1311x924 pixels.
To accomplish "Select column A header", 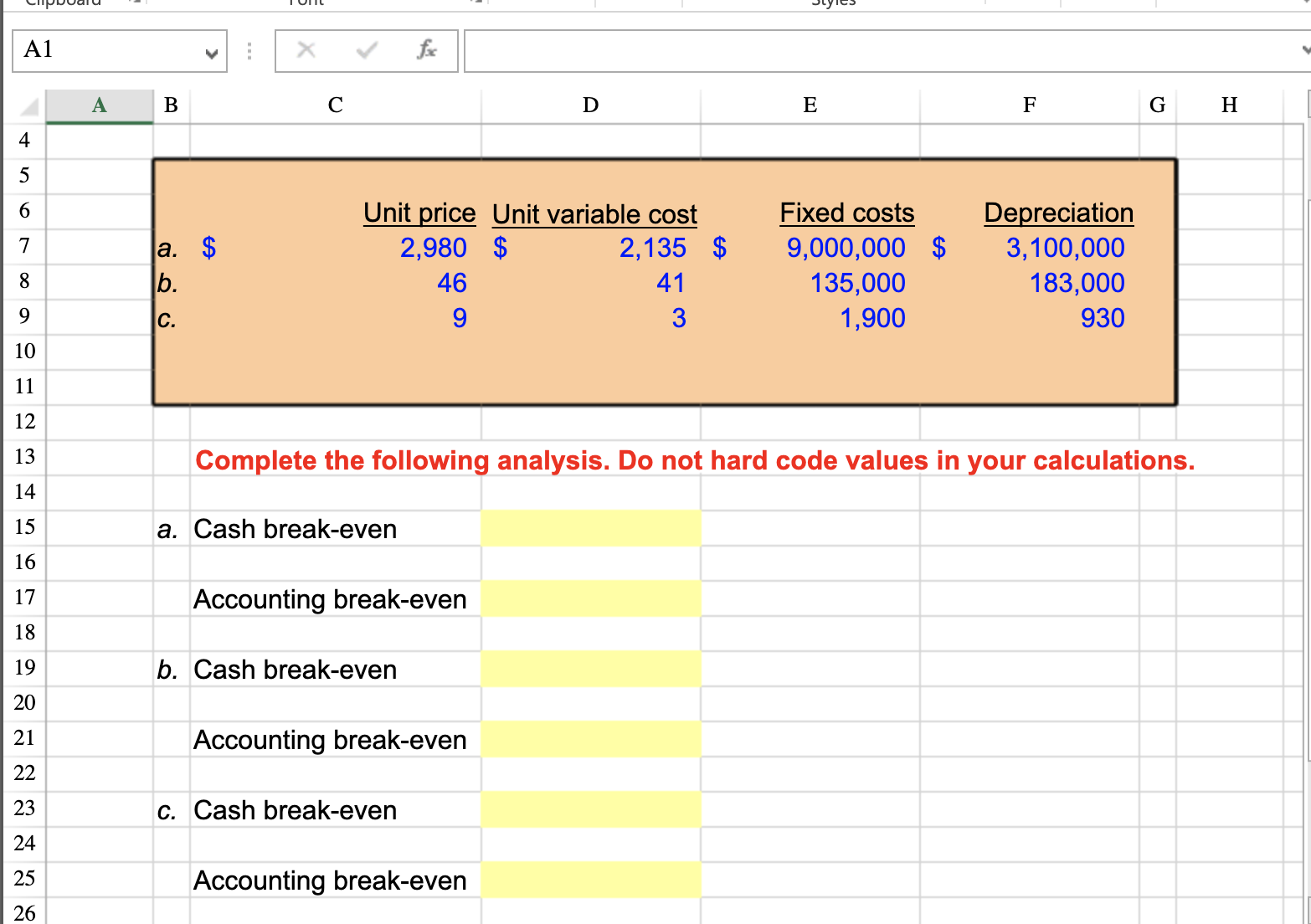I will click(100, 106).
